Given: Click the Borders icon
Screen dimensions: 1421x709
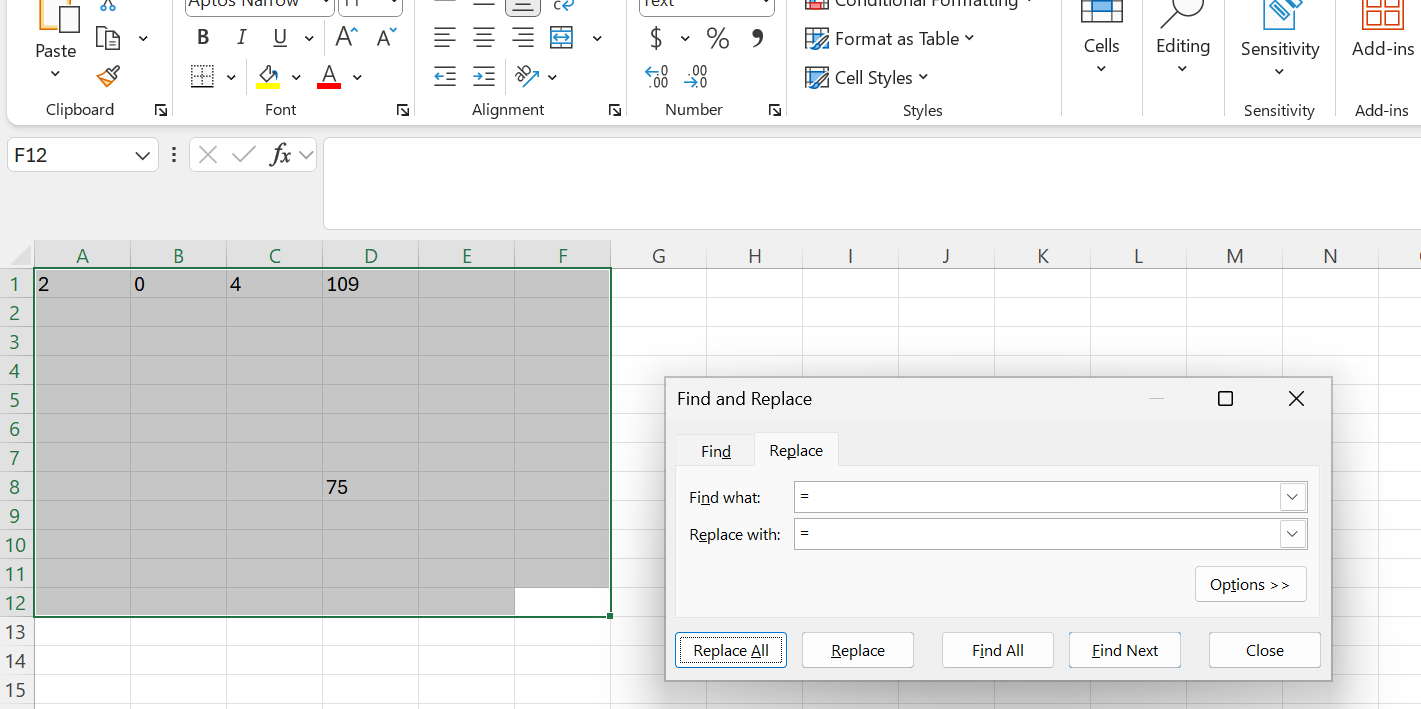Looking at the screenshot, I should pos(203,77).
